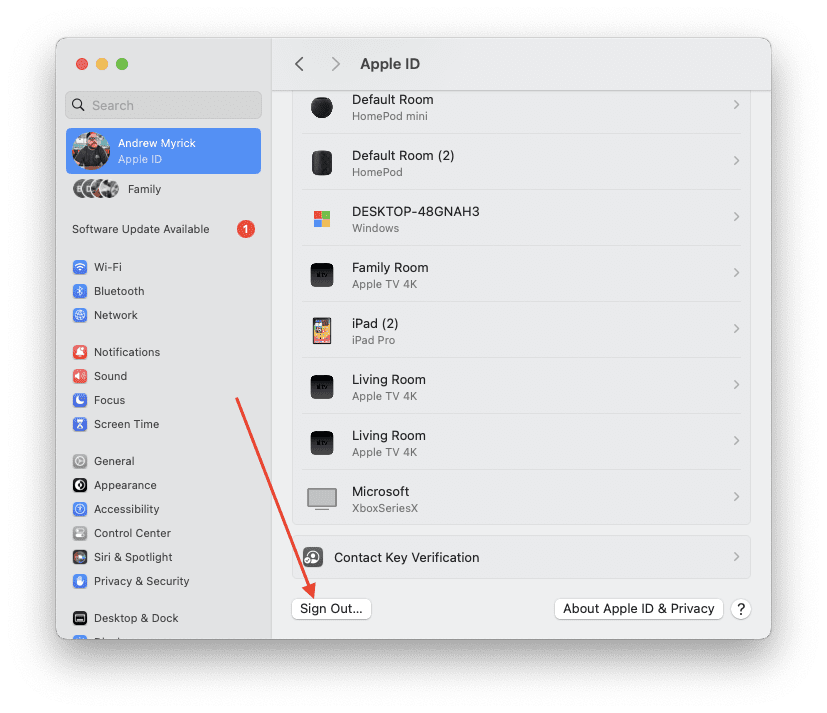Screen dimensions: 827x713
Task: Expand the Microsoft XboxSeriesX chevron
Action: tap(736, 496)
